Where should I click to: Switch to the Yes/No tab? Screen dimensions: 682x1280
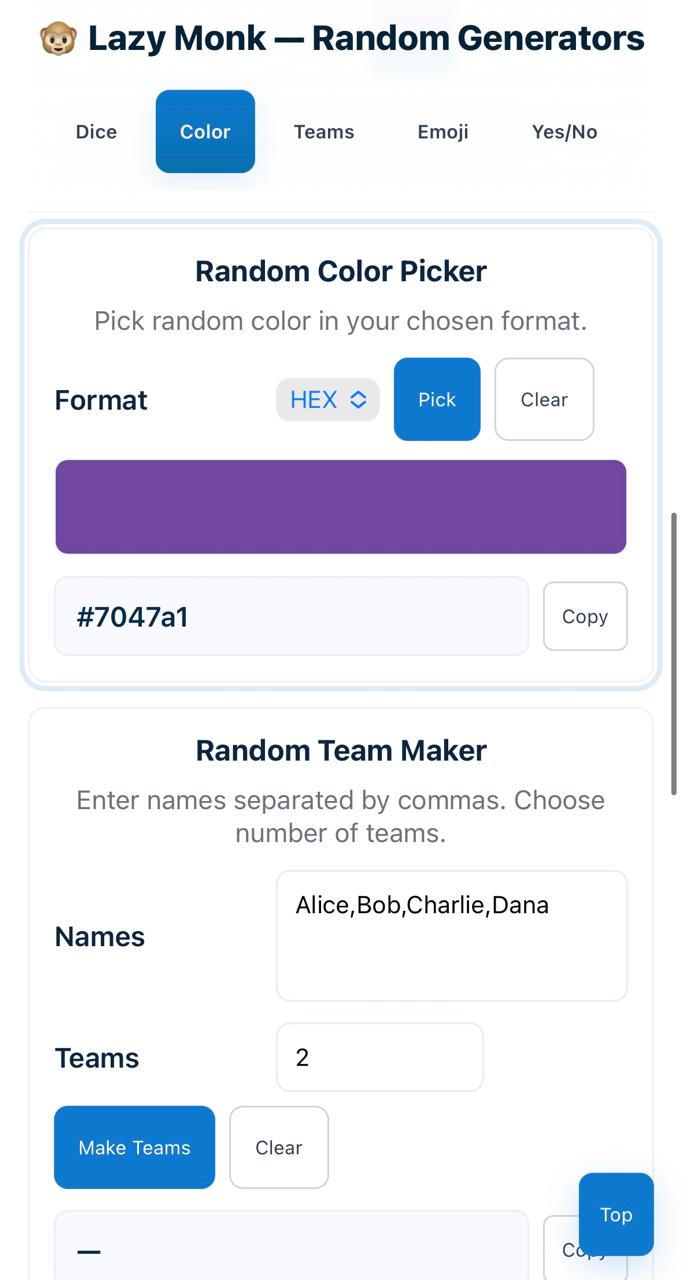pos(564,132)
